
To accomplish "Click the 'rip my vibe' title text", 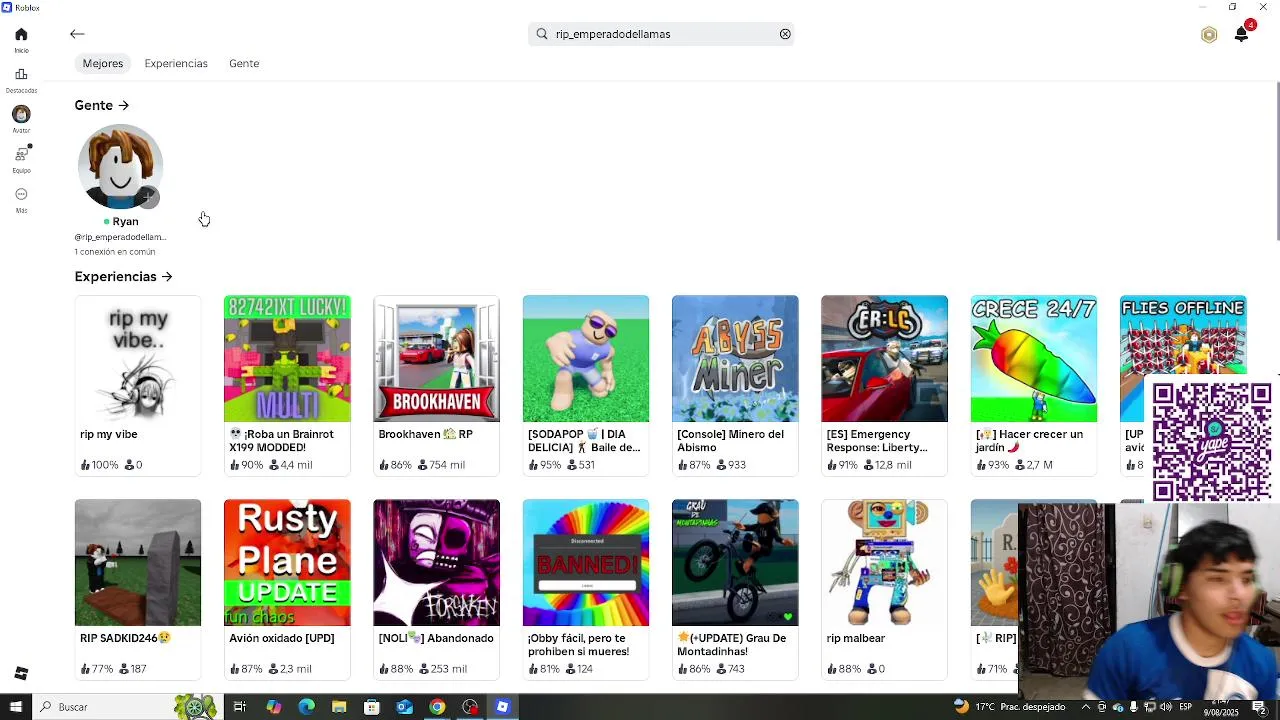I will tap(109, 434).
